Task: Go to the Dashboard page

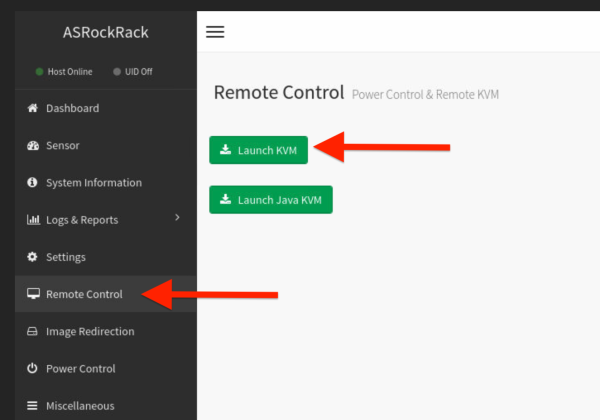Action: [72, 108]
